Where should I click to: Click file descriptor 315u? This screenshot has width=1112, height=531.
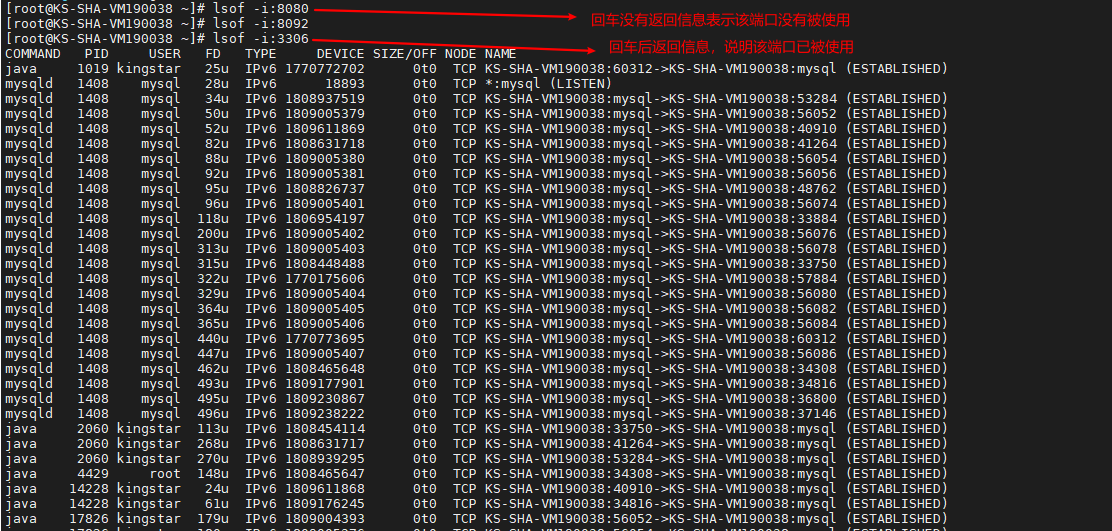point(213,264)
